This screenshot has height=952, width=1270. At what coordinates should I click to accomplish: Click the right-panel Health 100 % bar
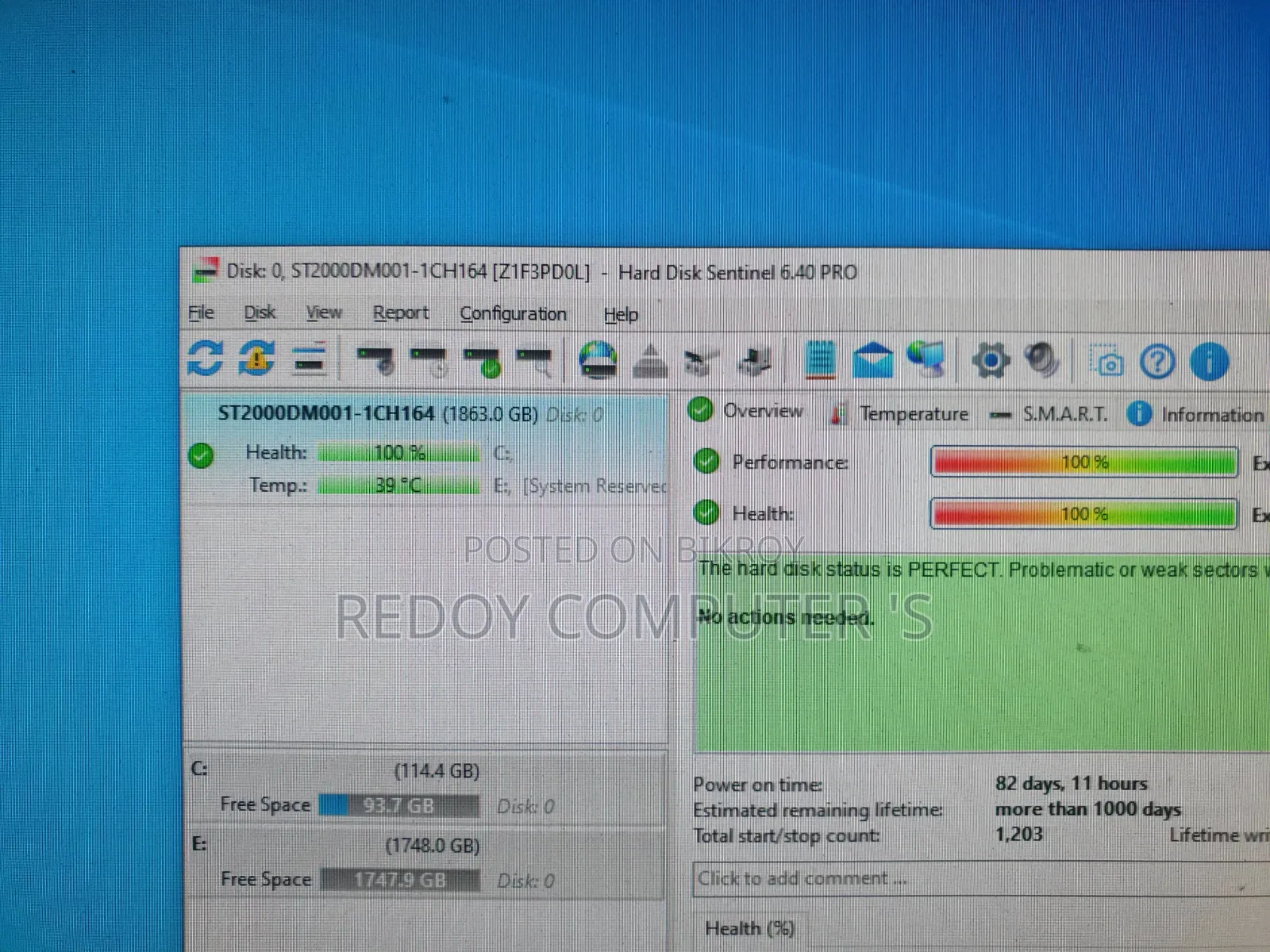tap(1084, 514)
